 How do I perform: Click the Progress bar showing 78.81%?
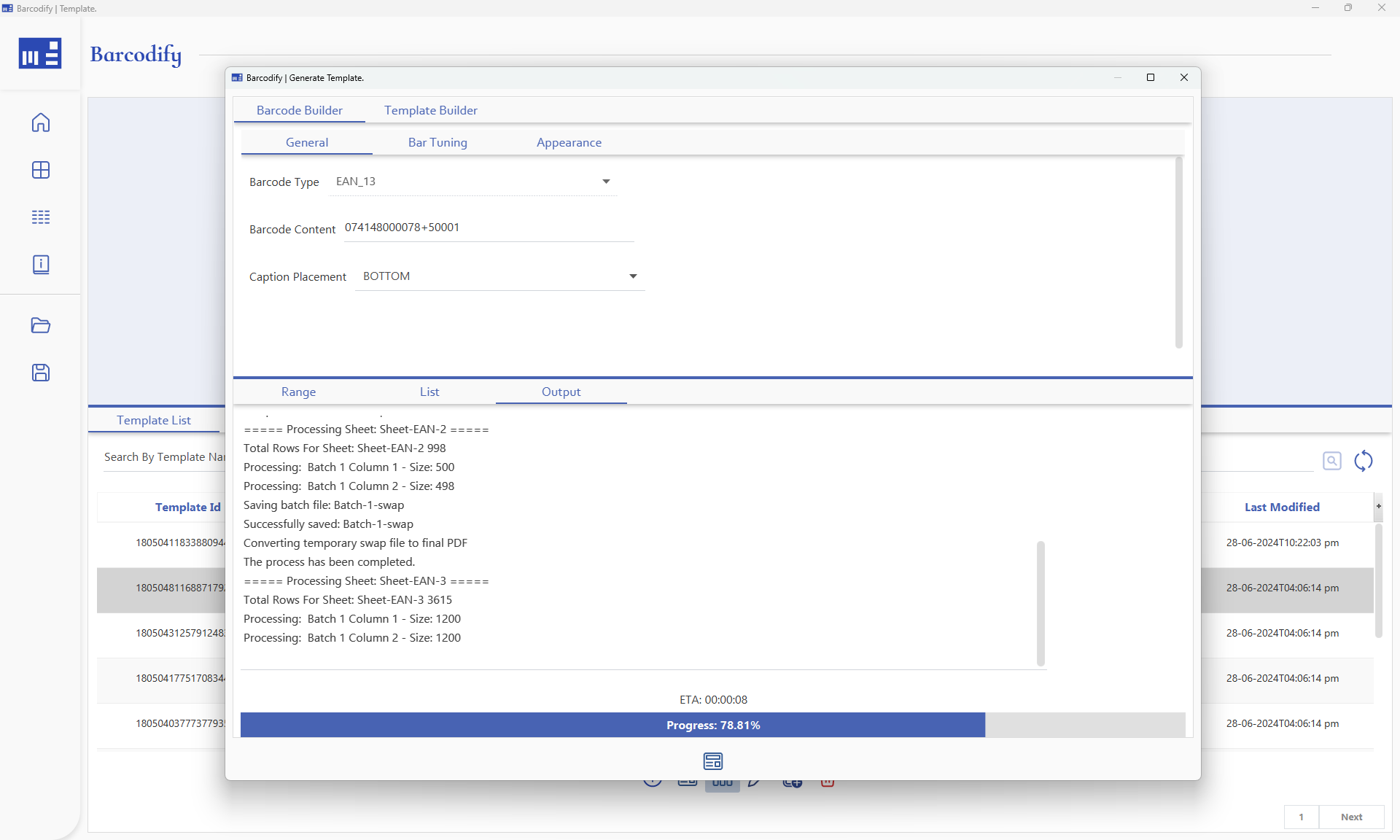pos(713,725)
